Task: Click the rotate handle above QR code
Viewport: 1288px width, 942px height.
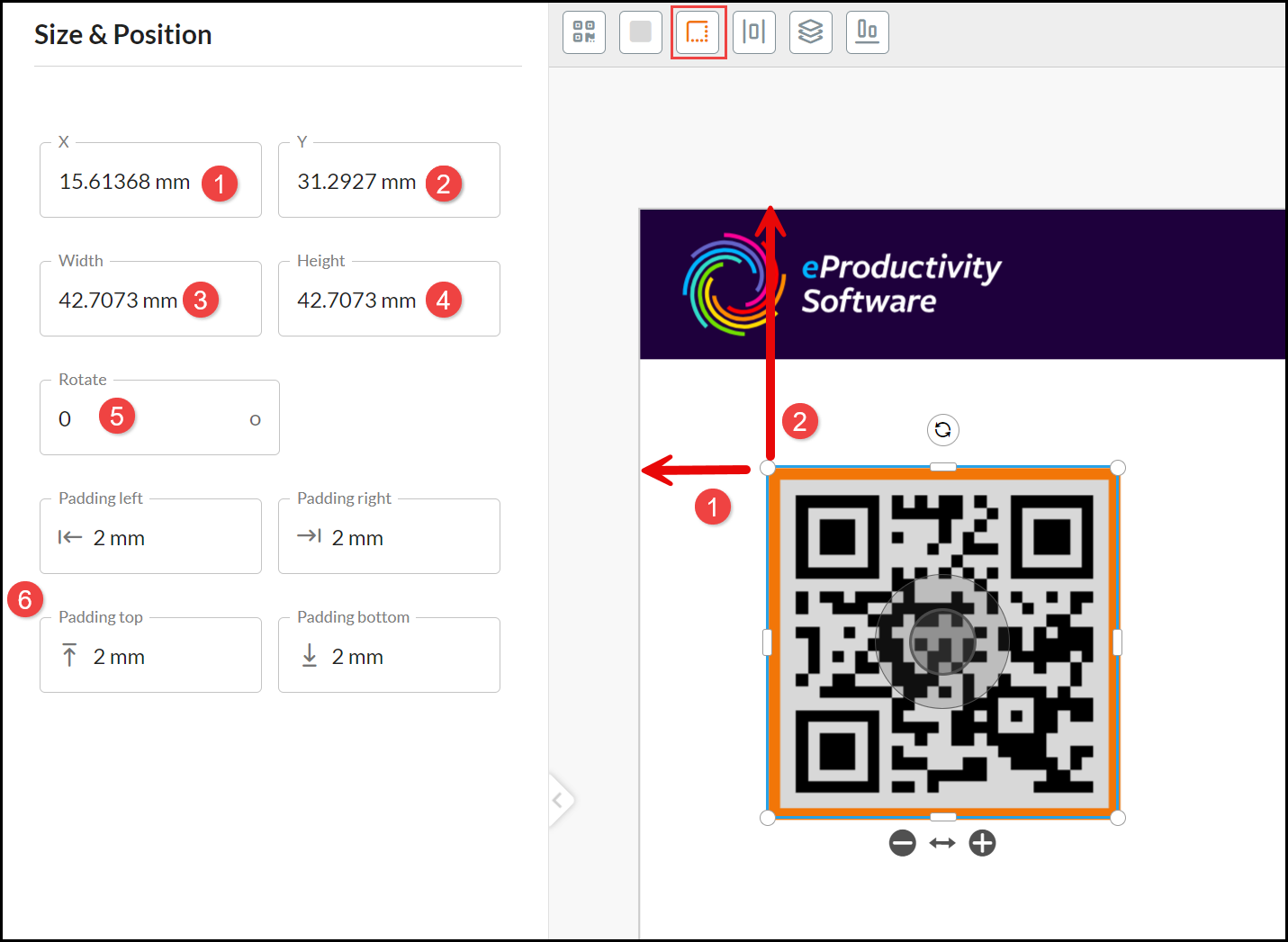Action: (942, 430)
